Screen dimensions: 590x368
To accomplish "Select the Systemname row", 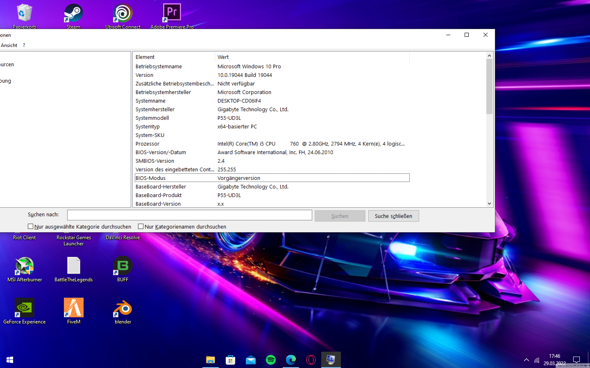I will coord(272,101).
